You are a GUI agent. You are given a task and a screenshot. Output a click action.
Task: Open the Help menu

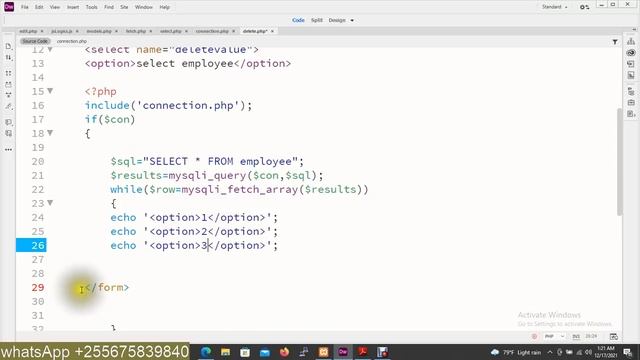click(x=164, y=7)
